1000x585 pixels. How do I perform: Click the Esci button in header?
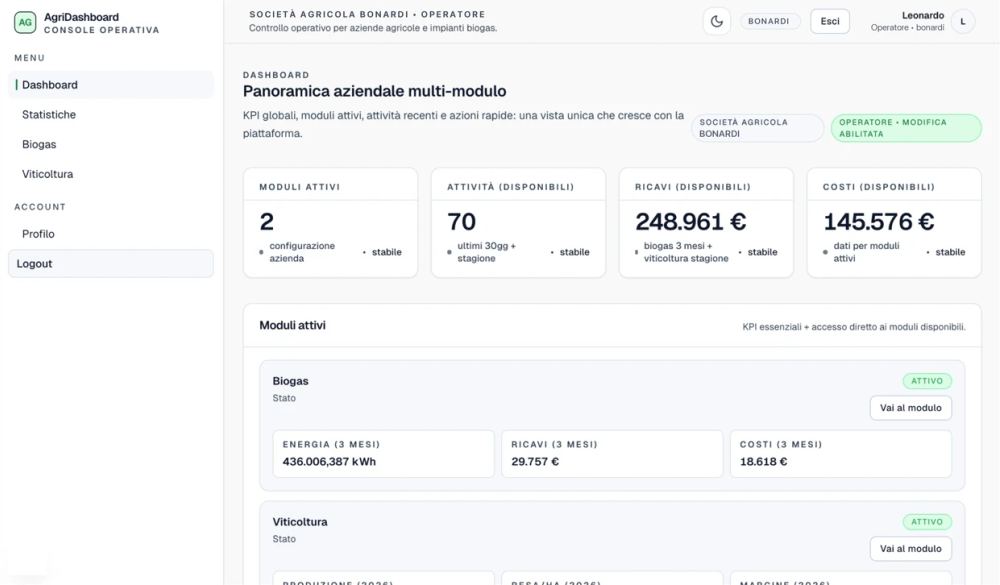[830, 21]
